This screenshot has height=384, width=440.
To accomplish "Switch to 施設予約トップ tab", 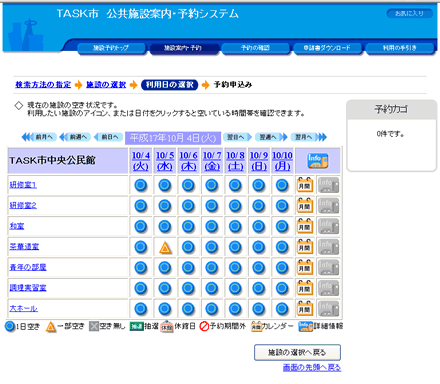I will pos(111,48).
